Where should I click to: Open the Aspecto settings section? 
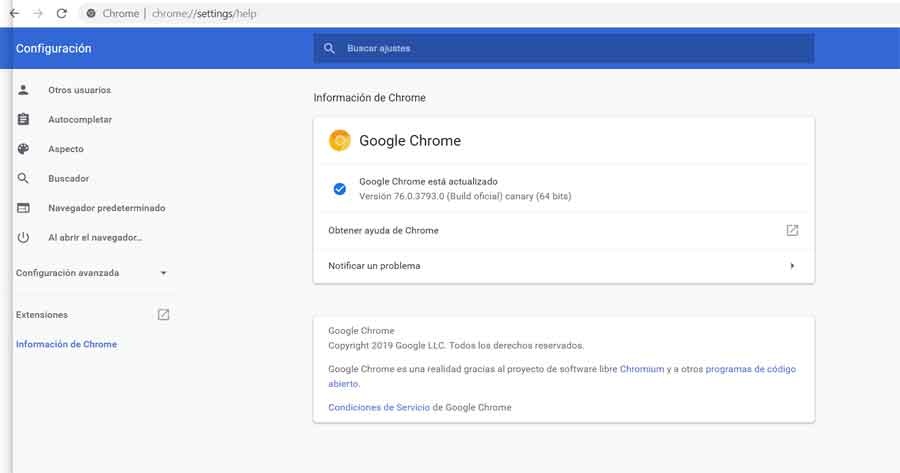tap(66, 149)
